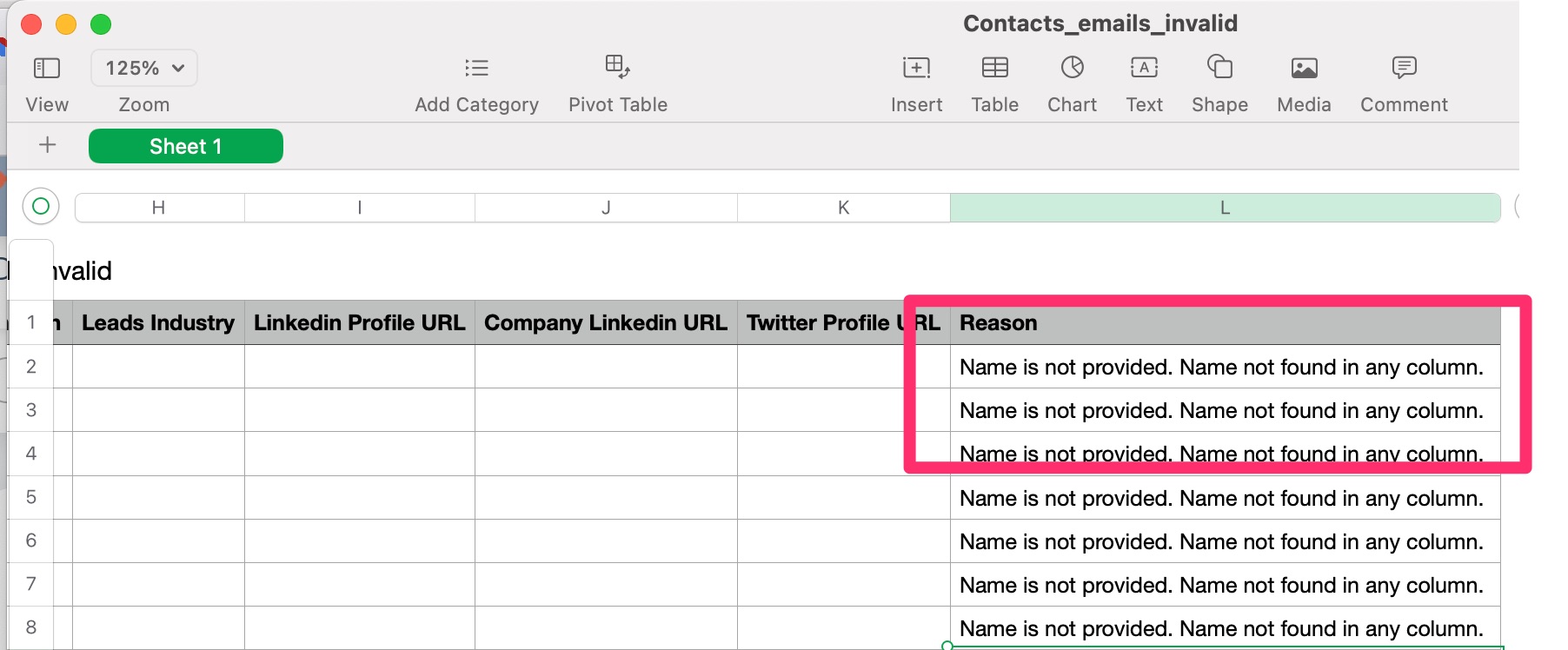Switch to the Sheet 1 tab
Viewport: 1568px width, 650px height.
pyautogui.click(x=186, y=146)
